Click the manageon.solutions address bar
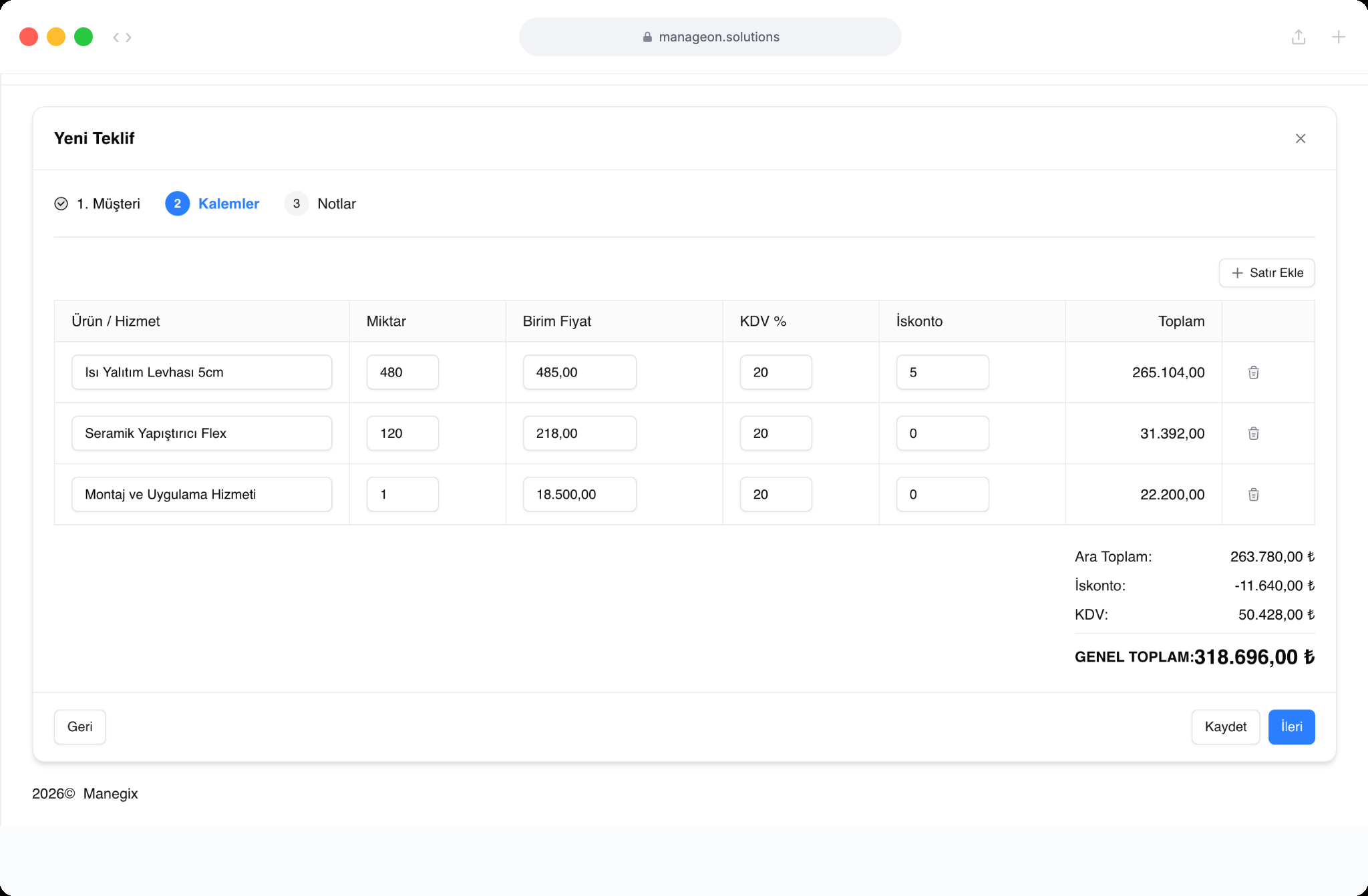 click(x=710, y=37)
